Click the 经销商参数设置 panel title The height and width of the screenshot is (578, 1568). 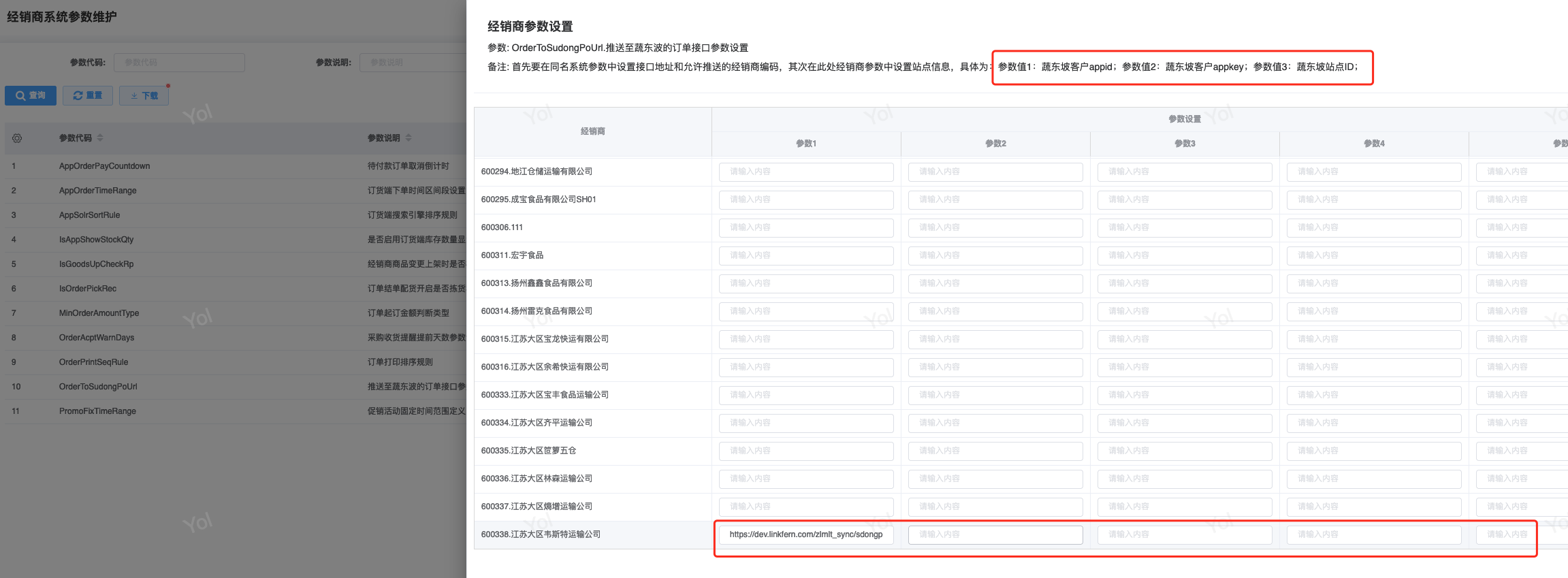(530, 27)
